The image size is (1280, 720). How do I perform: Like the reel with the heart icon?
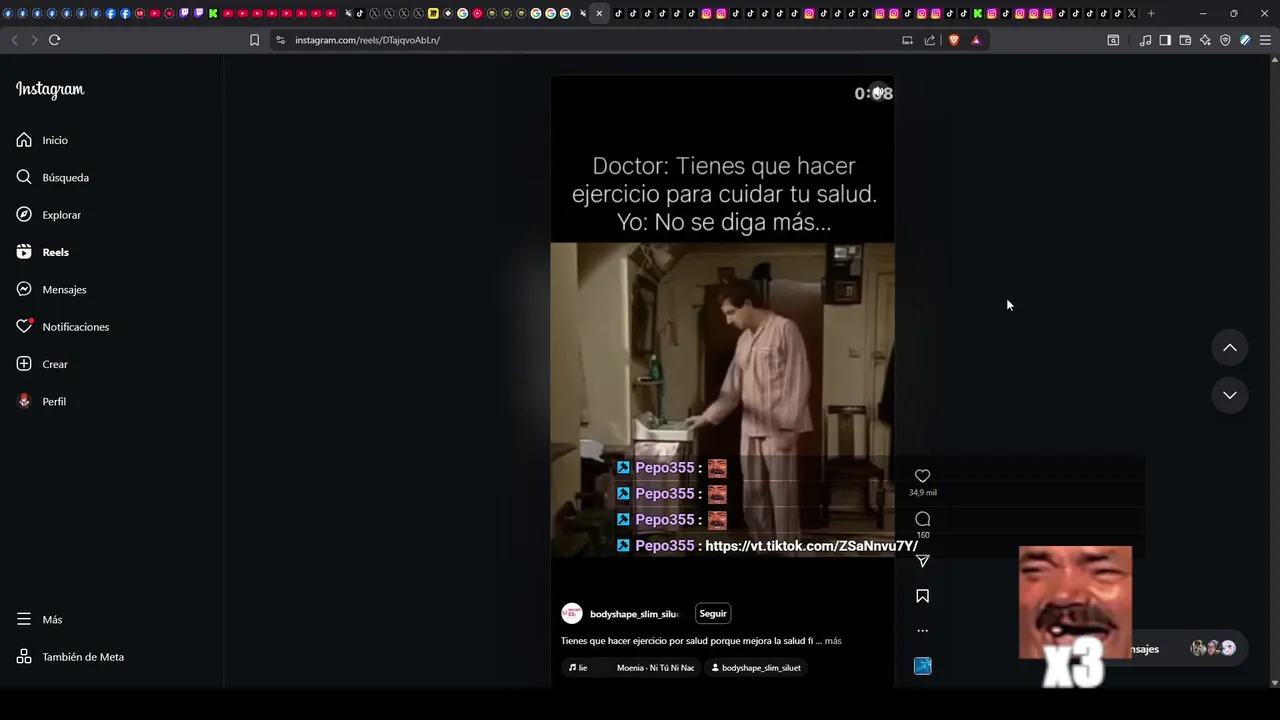coord(923,476)
